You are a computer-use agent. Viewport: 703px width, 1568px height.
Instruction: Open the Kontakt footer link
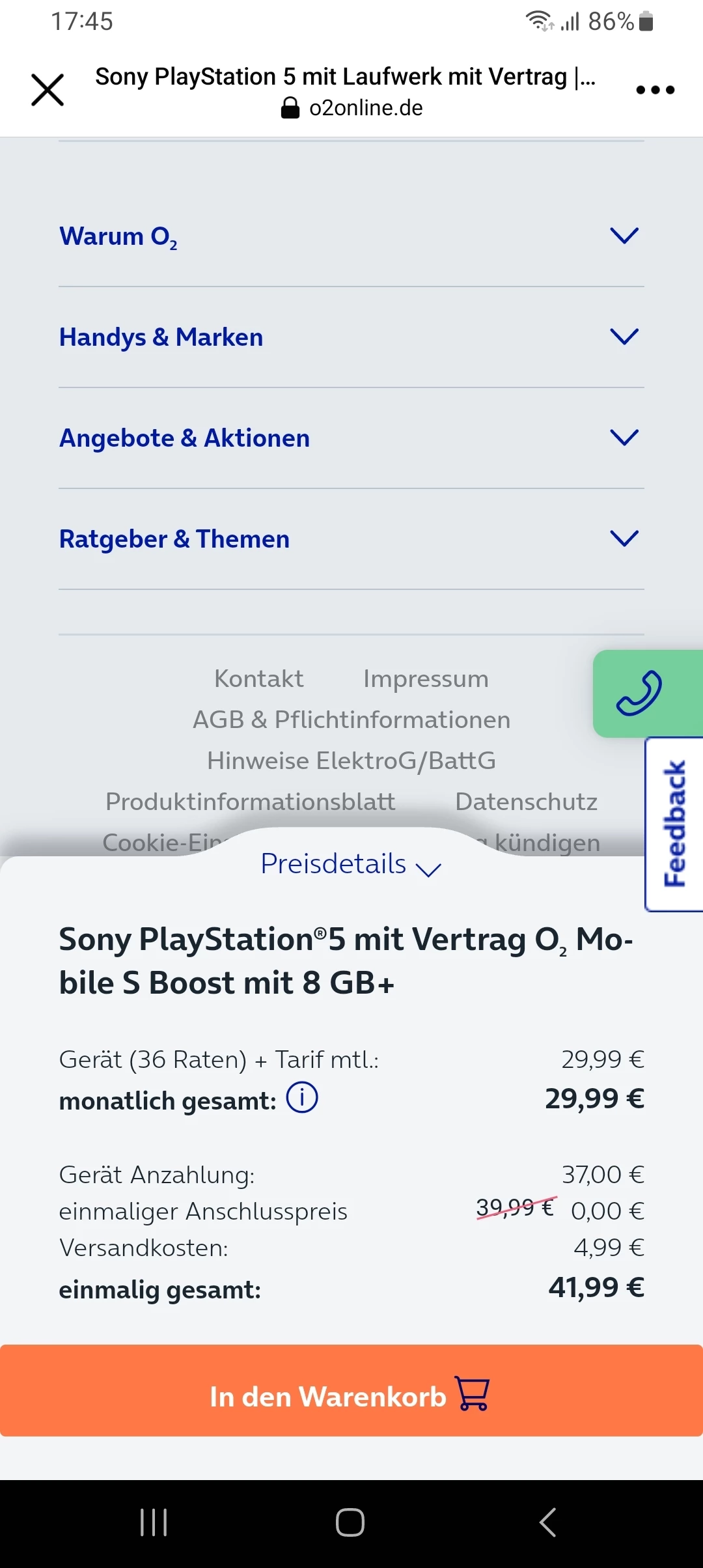(x=258, y=679)
